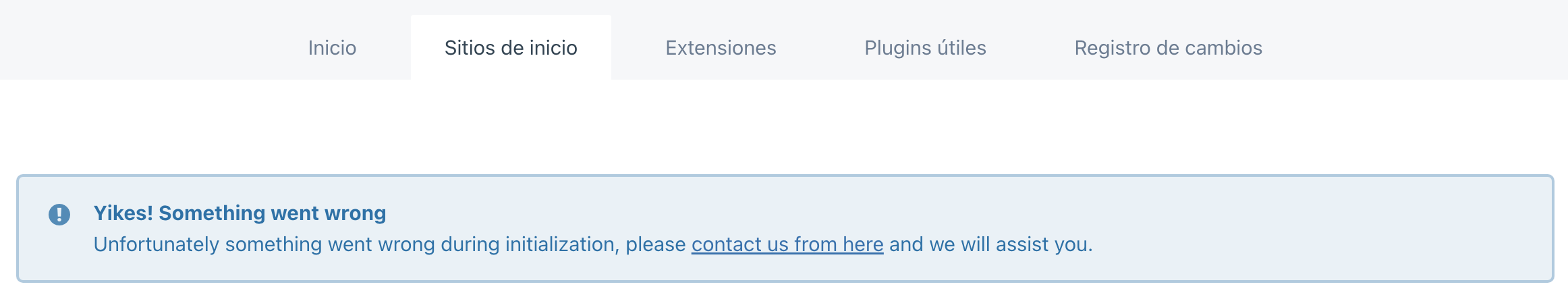Go to the Plugins útiles tab

(x=925, y=48)
